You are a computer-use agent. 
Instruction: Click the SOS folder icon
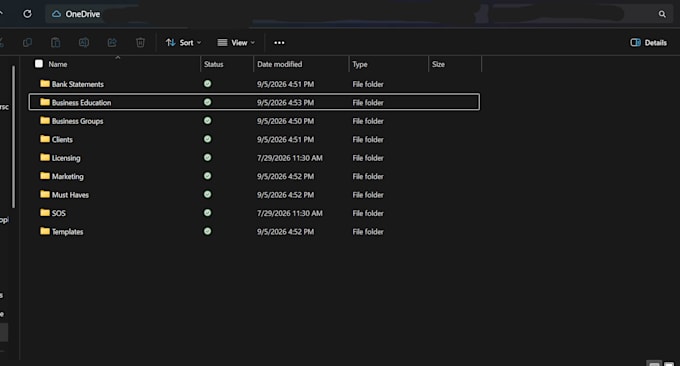click(45, 212)
